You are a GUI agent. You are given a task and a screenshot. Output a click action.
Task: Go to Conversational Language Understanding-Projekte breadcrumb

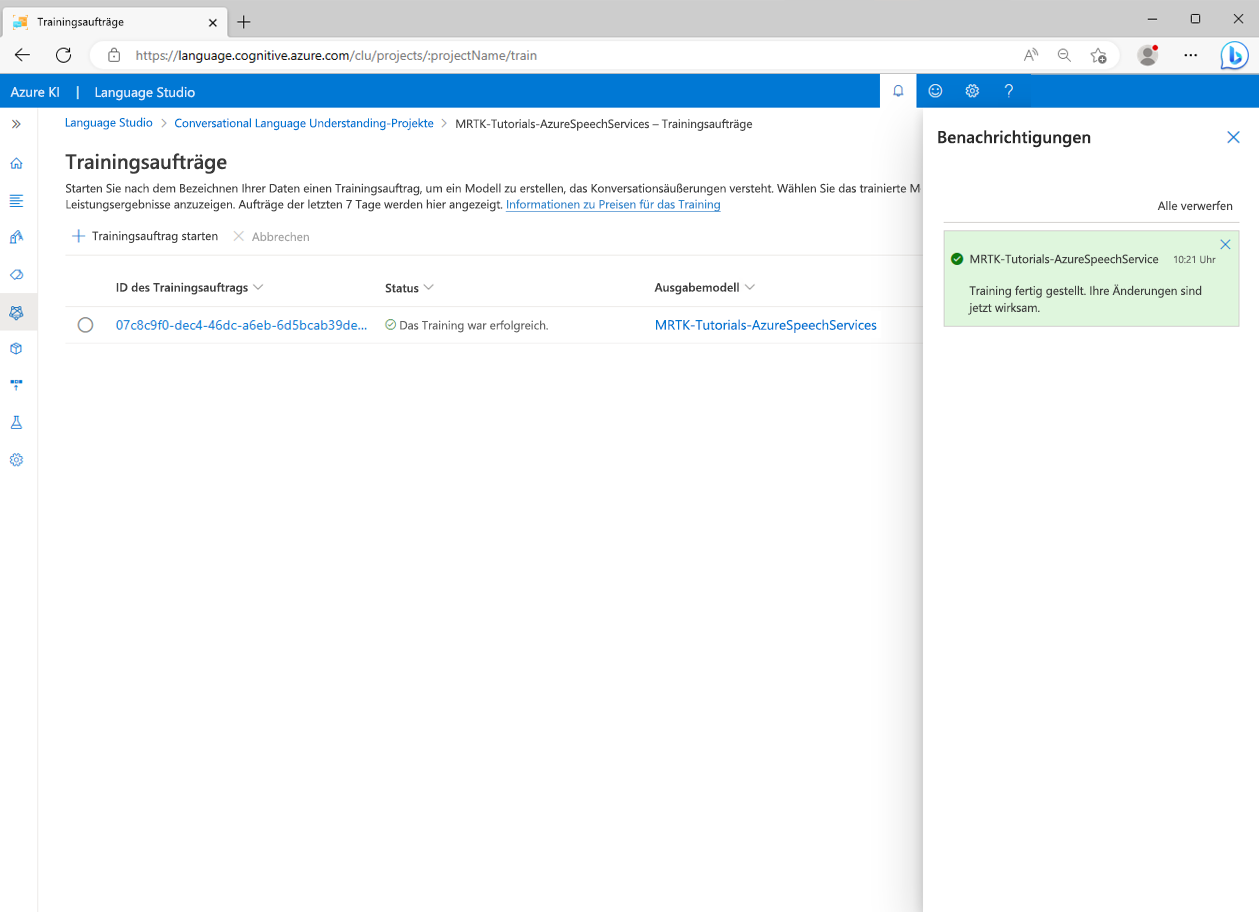pos(304,123)
